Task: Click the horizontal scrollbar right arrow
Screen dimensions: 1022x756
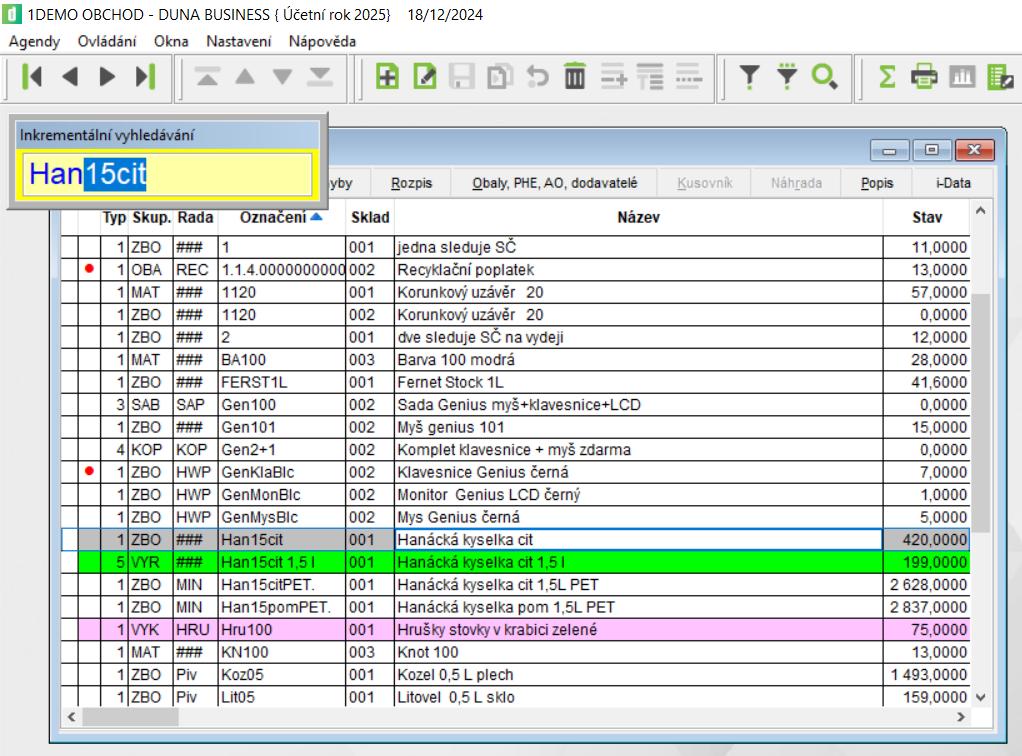Action: coord(961,717)
